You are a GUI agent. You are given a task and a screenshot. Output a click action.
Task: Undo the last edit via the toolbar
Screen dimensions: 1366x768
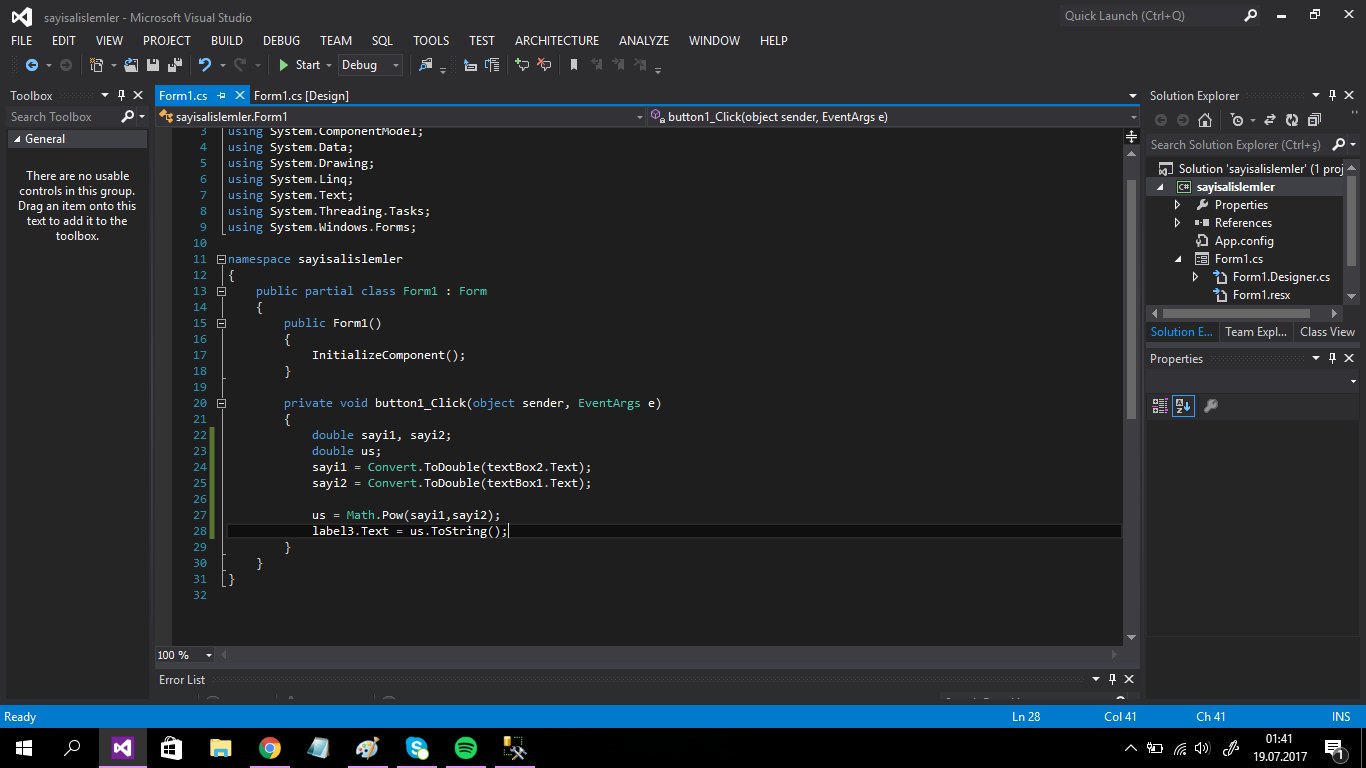(205, 65)
